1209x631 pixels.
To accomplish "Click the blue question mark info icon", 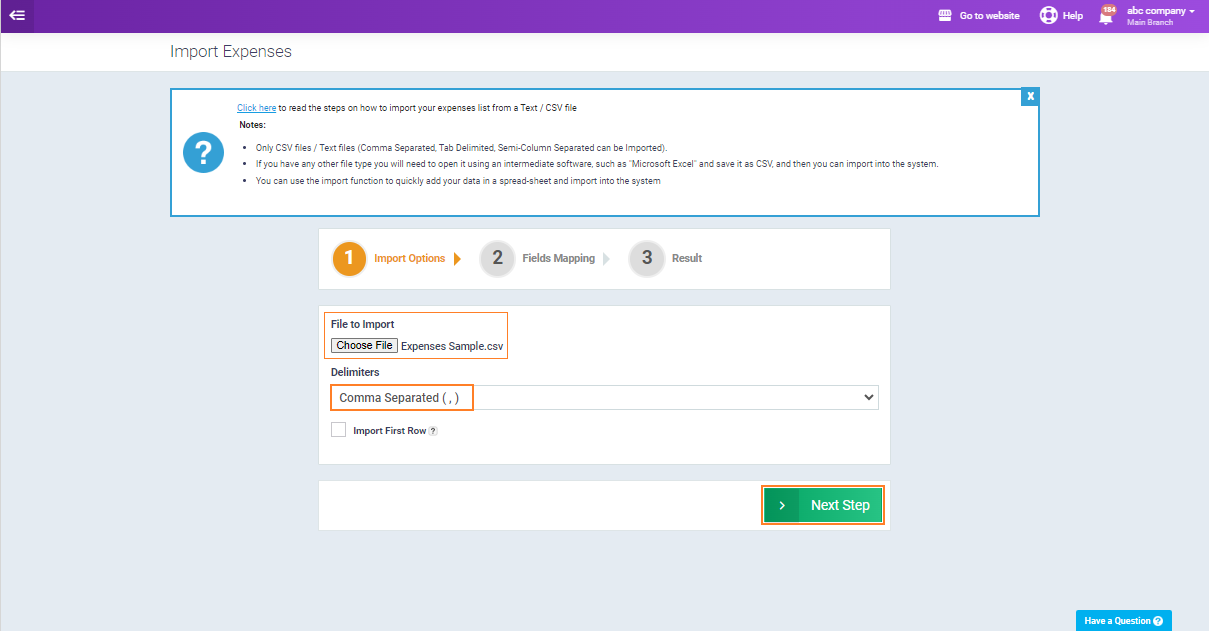I will (x=203, y=152).
